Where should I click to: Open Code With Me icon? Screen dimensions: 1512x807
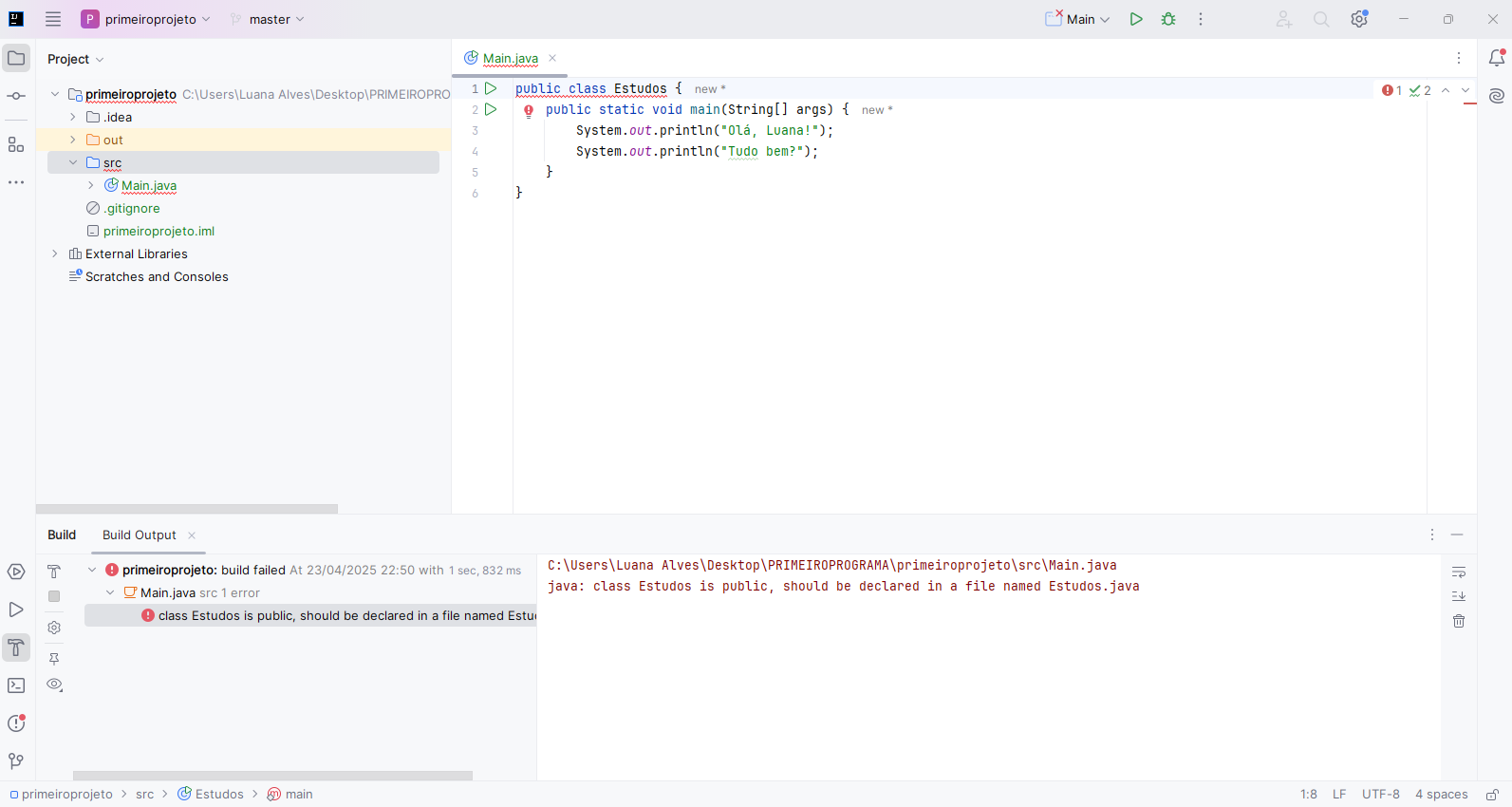pos(1284,19)
